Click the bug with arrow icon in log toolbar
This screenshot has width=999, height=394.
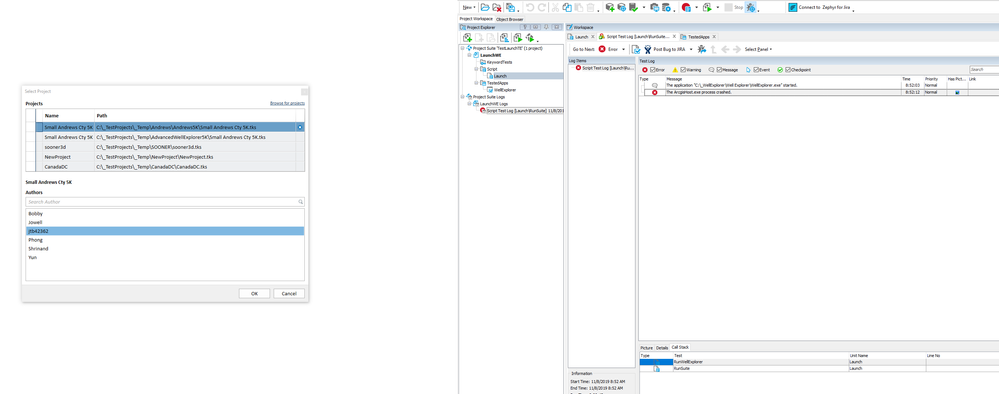coord(701,49)
